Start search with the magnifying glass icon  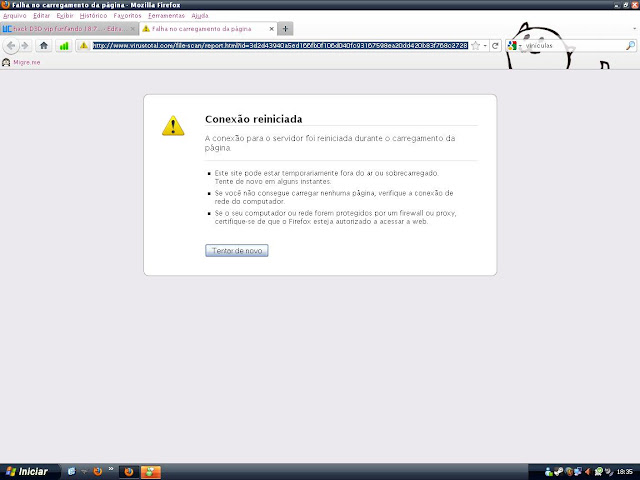click(630, 46)
